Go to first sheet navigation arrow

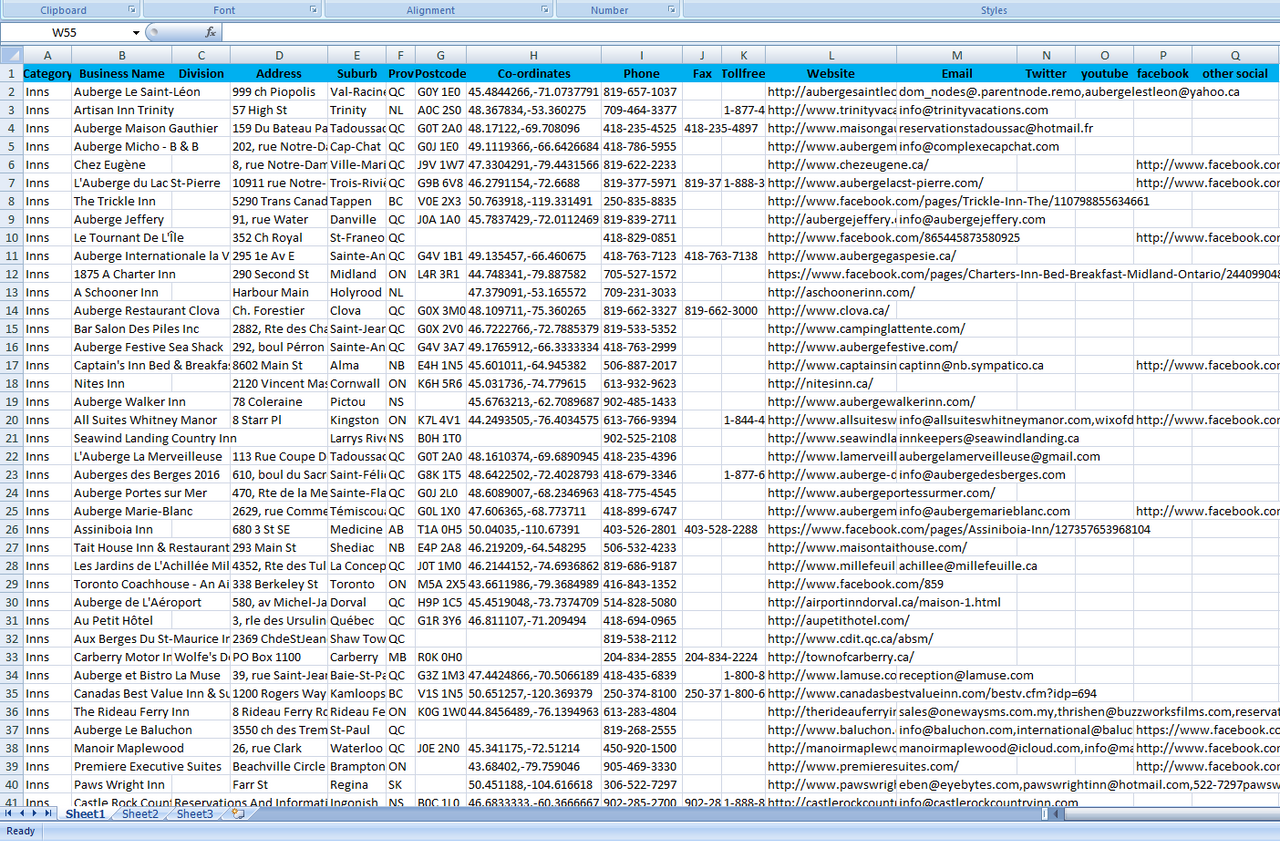(x=9, y=814)
